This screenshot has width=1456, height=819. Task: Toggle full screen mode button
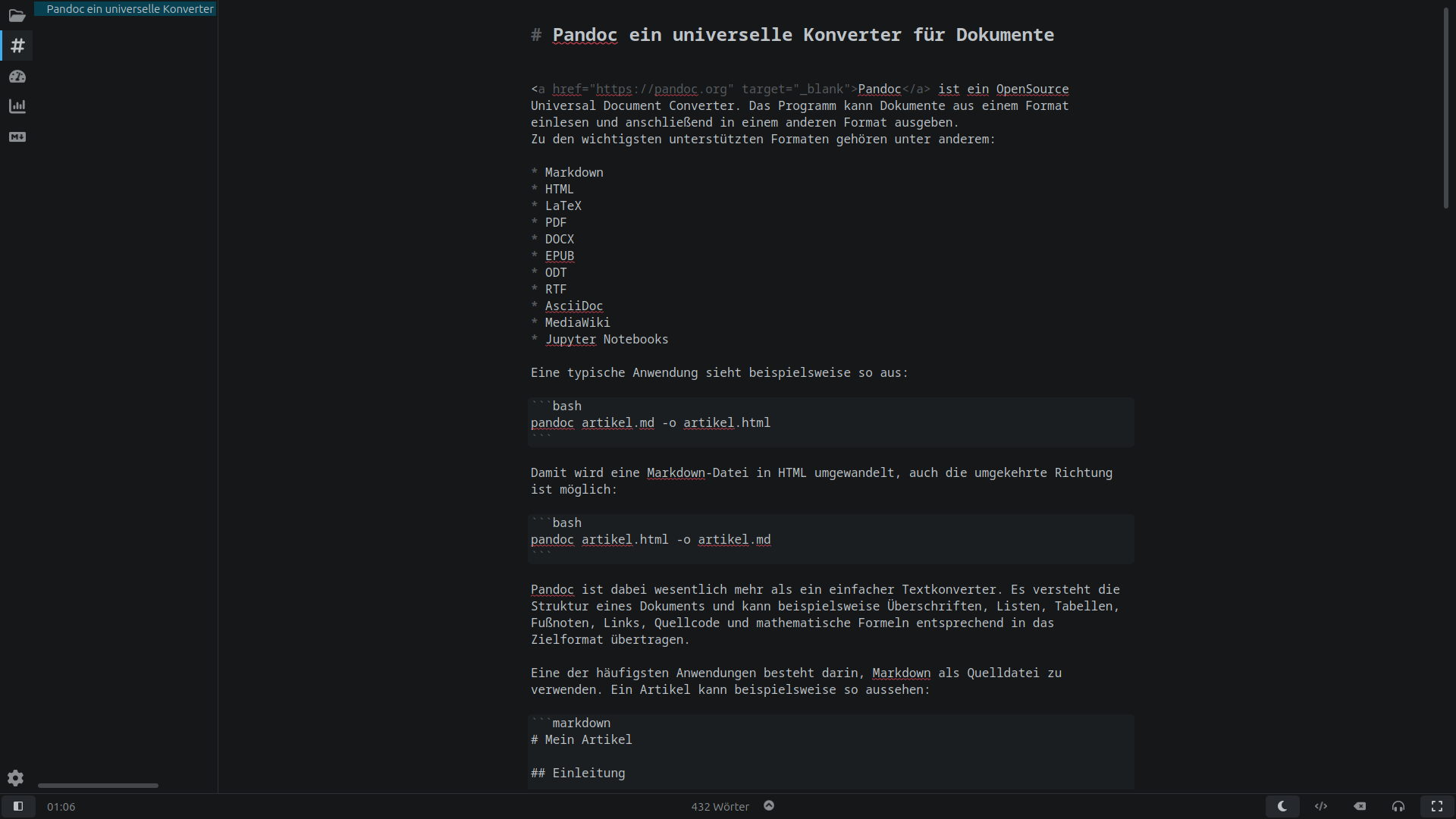1437,806
